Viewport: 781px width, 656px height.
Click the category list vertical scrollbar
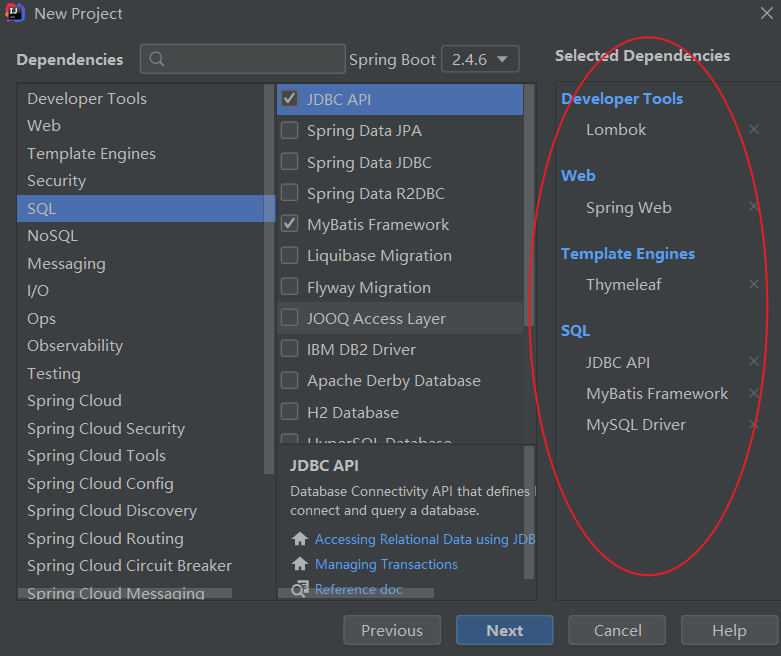click(x=269, y=279)
